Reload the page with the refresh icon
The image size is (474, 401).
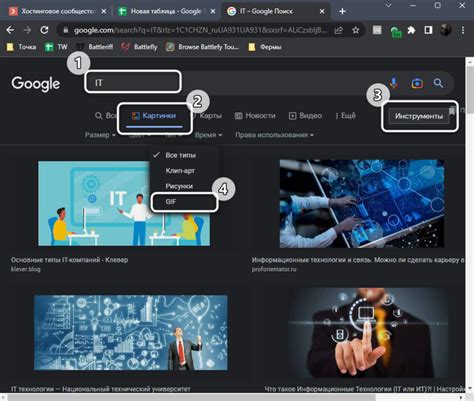44,30
